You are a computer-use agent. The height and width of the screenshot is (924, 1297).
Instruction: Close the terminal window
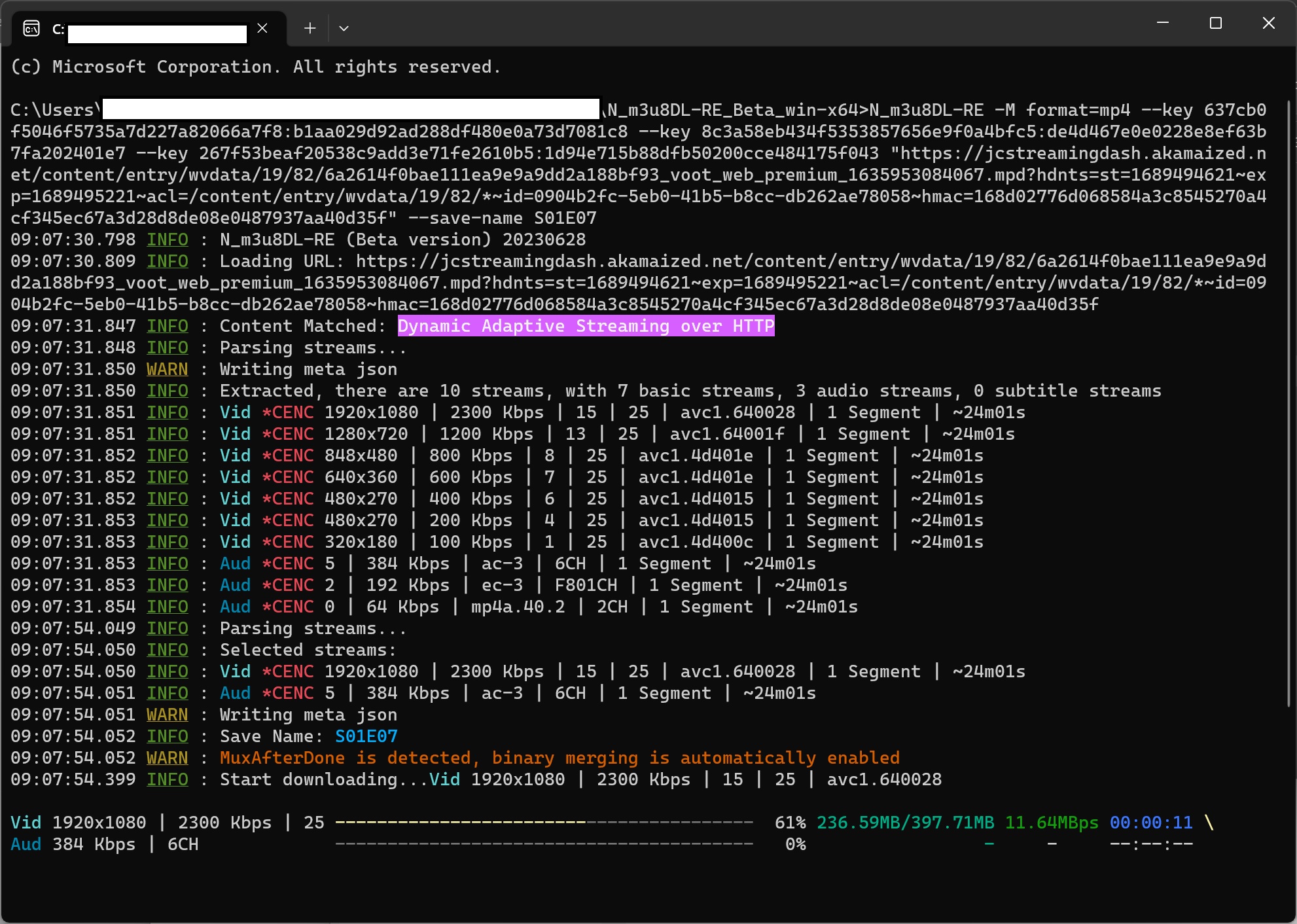[x=1268, y=23]
